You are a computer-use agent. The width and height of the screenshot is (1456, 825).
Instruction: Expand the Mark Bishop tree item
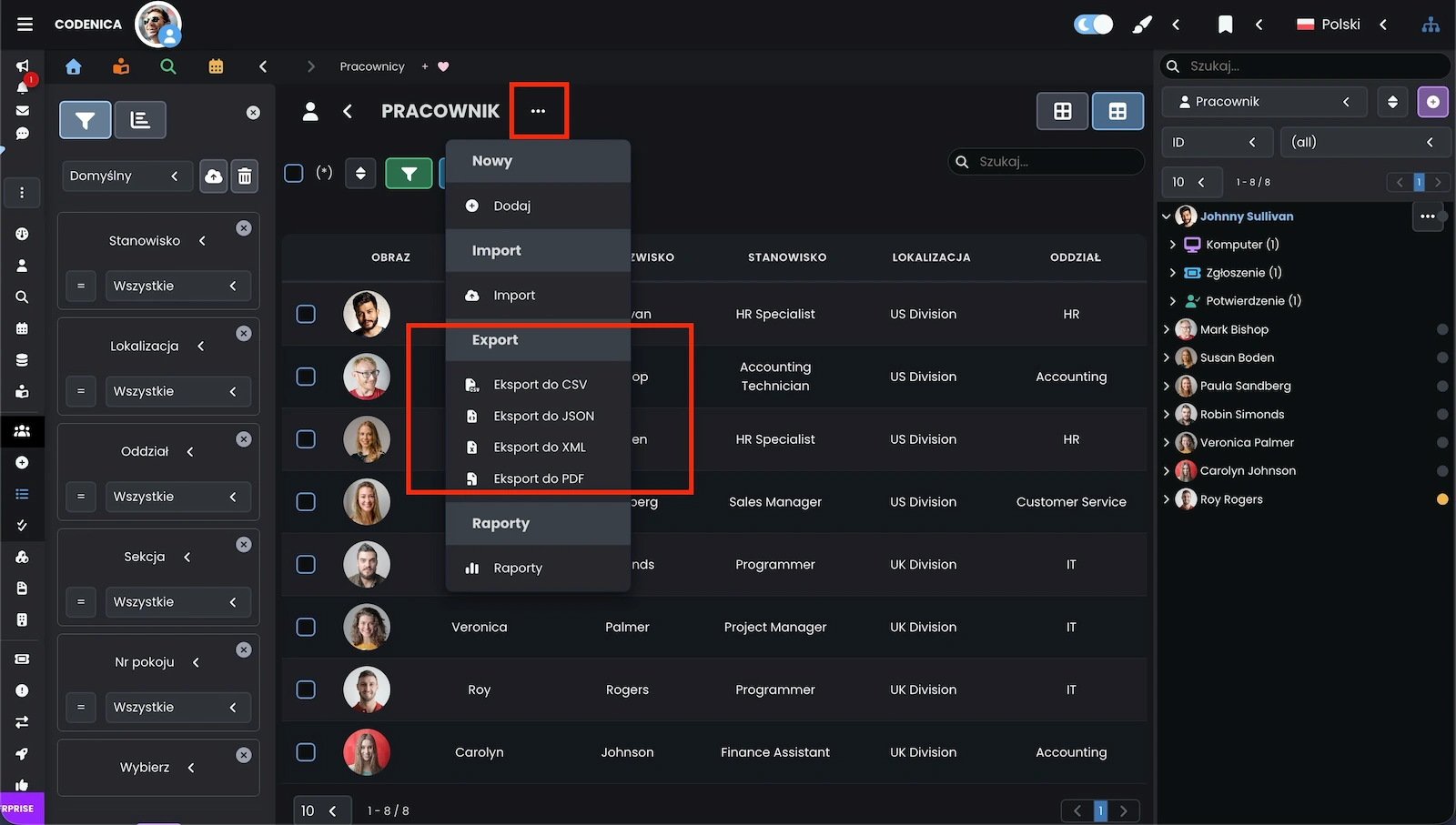1167,329
